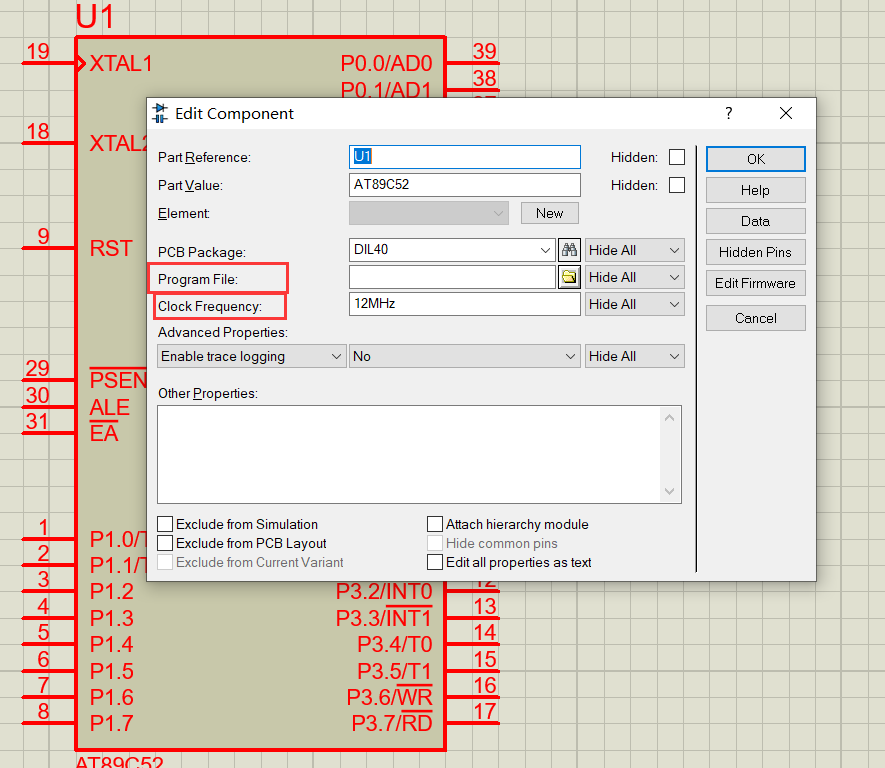Click the P1.5 pin label
885x768 pixels.
(x=112, y=672)
